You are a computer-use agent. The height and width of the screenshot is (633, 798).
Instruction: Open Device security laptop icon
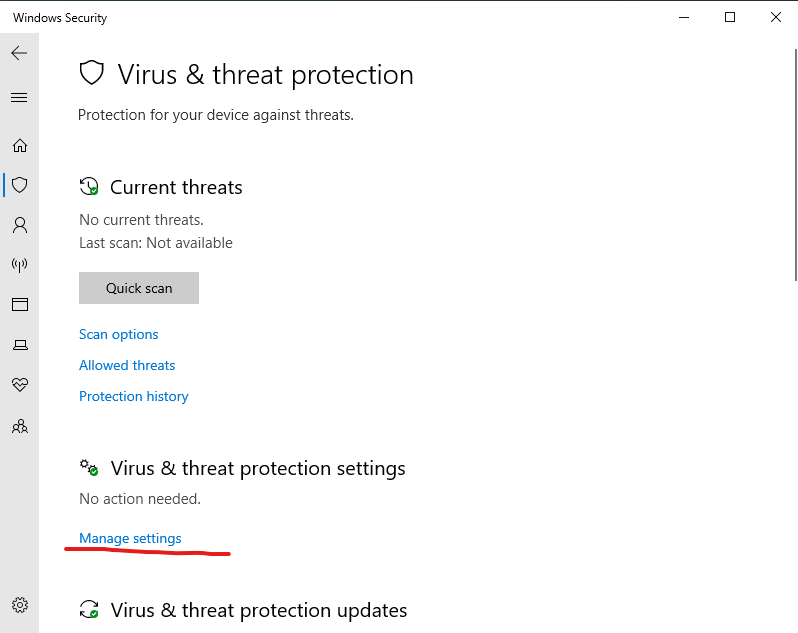(19, 345)
